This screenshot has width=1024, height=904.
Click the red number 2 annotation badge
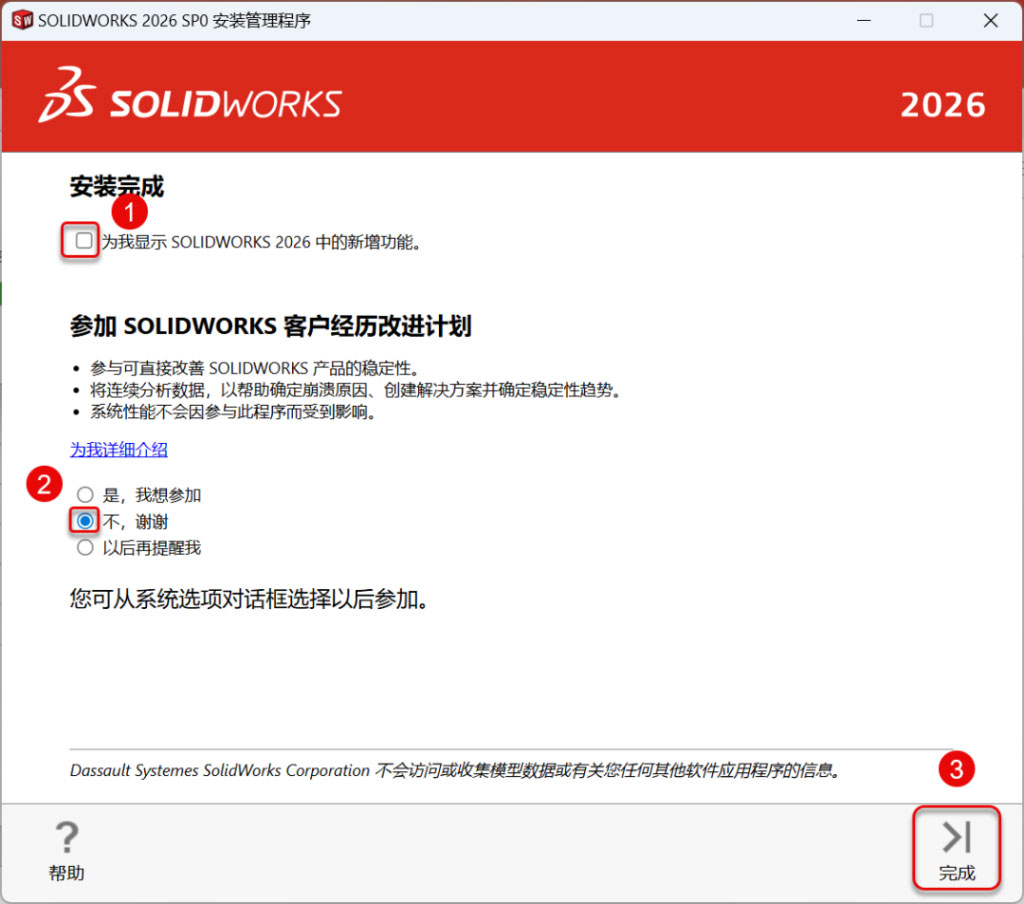tap(43, 485)
